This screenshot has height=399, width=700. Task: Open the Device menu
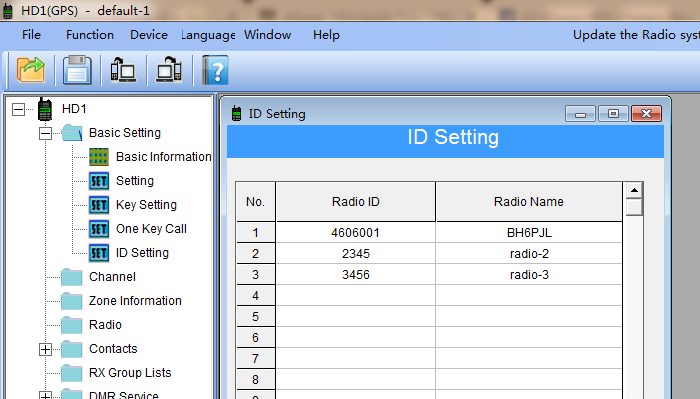[x=149, y=35]
